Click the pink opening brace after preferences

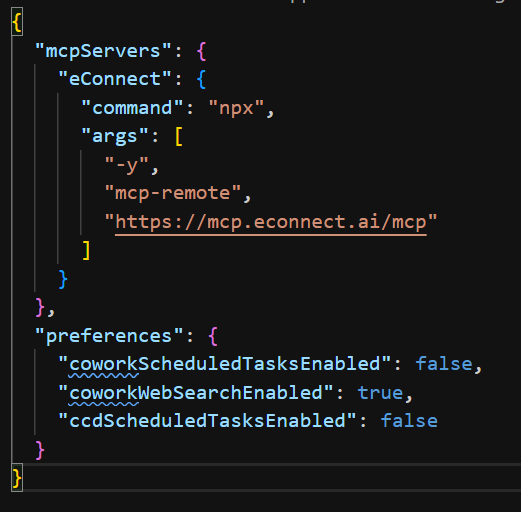(213, 336)
